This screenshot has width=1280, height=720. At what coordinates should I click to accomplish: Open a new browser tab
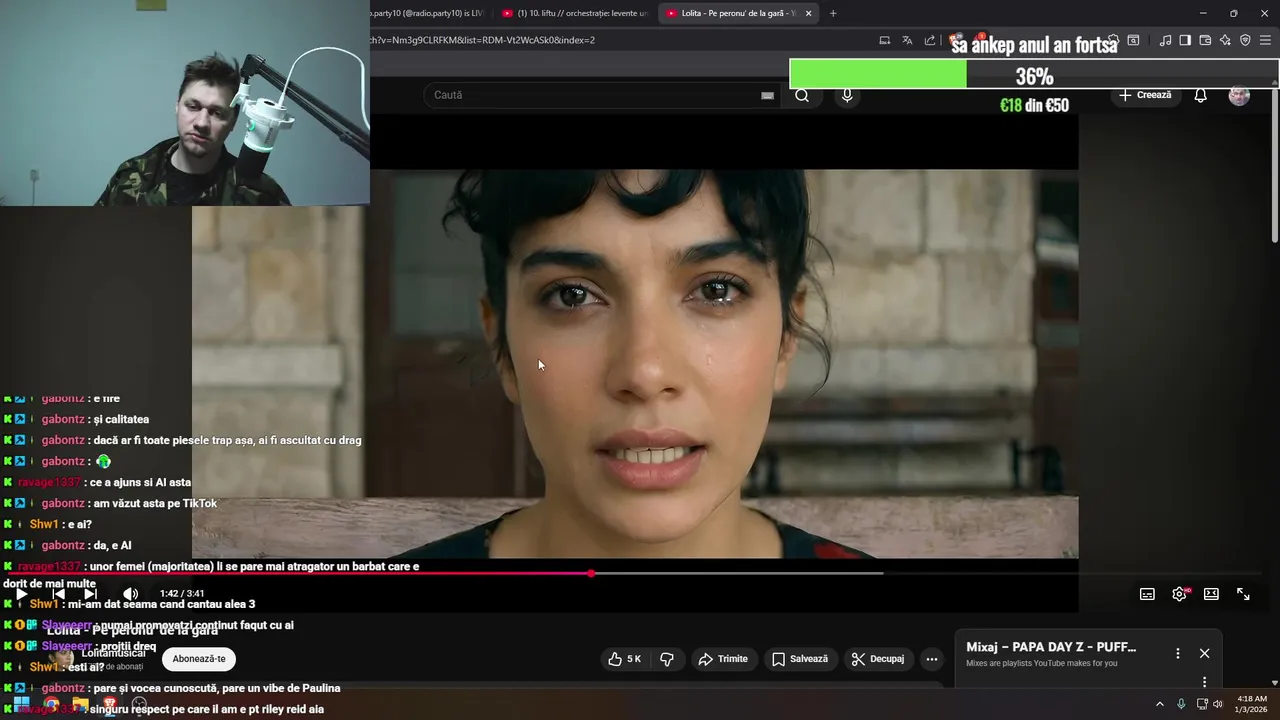pyautogui.click(x=833, y=13)
